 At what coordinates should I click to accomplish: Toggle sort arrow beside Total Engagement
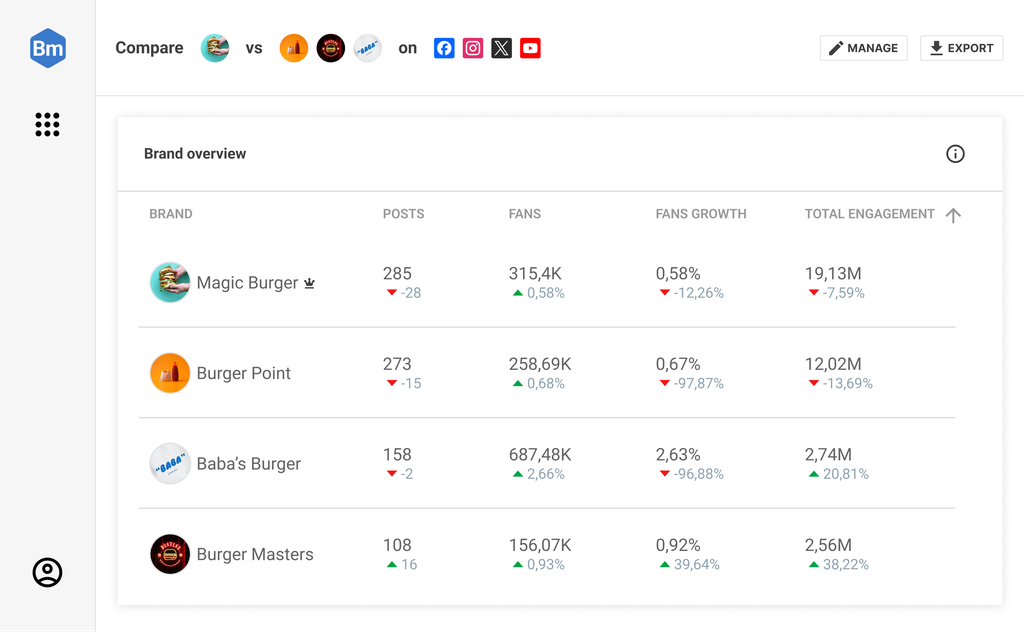click(953, 215)
